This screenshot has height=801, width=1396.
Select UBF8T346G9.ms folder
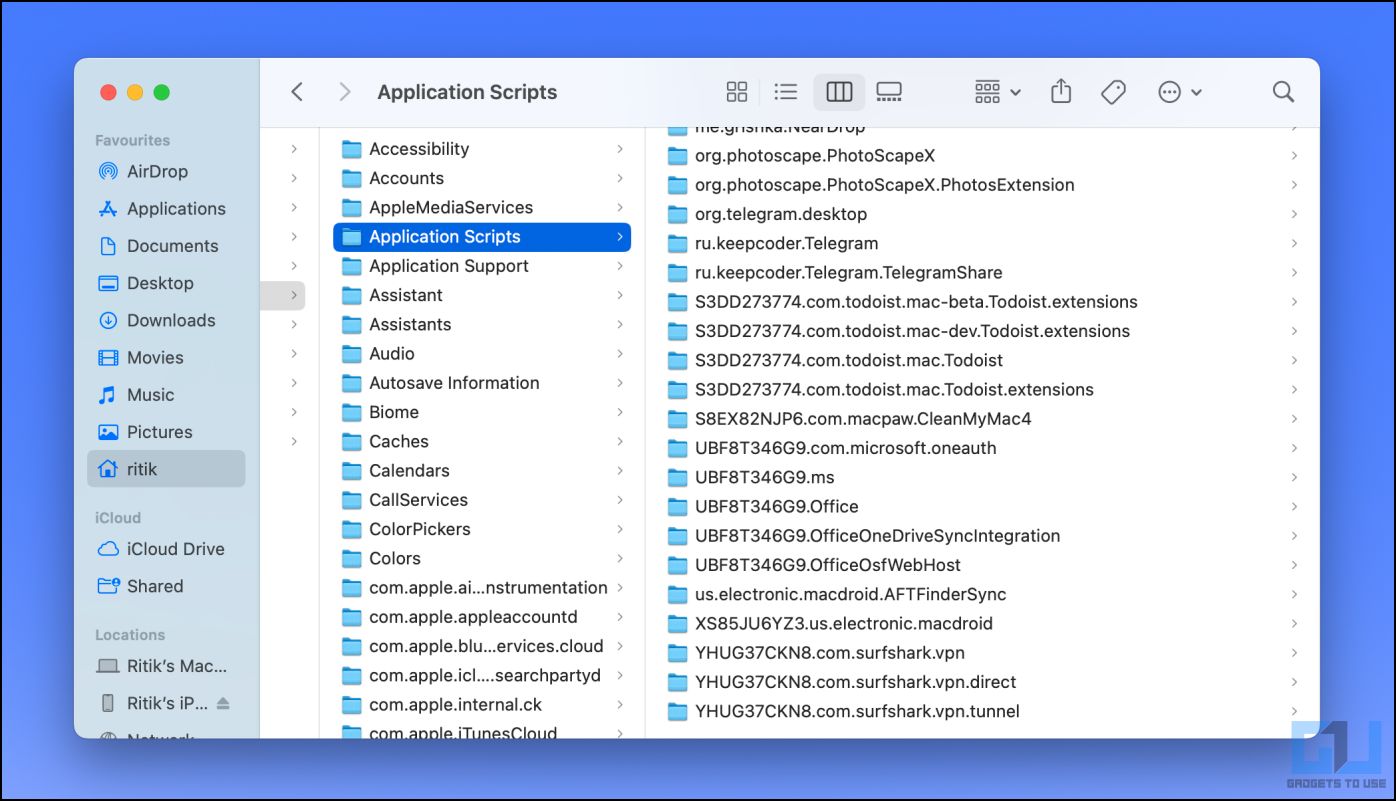[983, 477]
